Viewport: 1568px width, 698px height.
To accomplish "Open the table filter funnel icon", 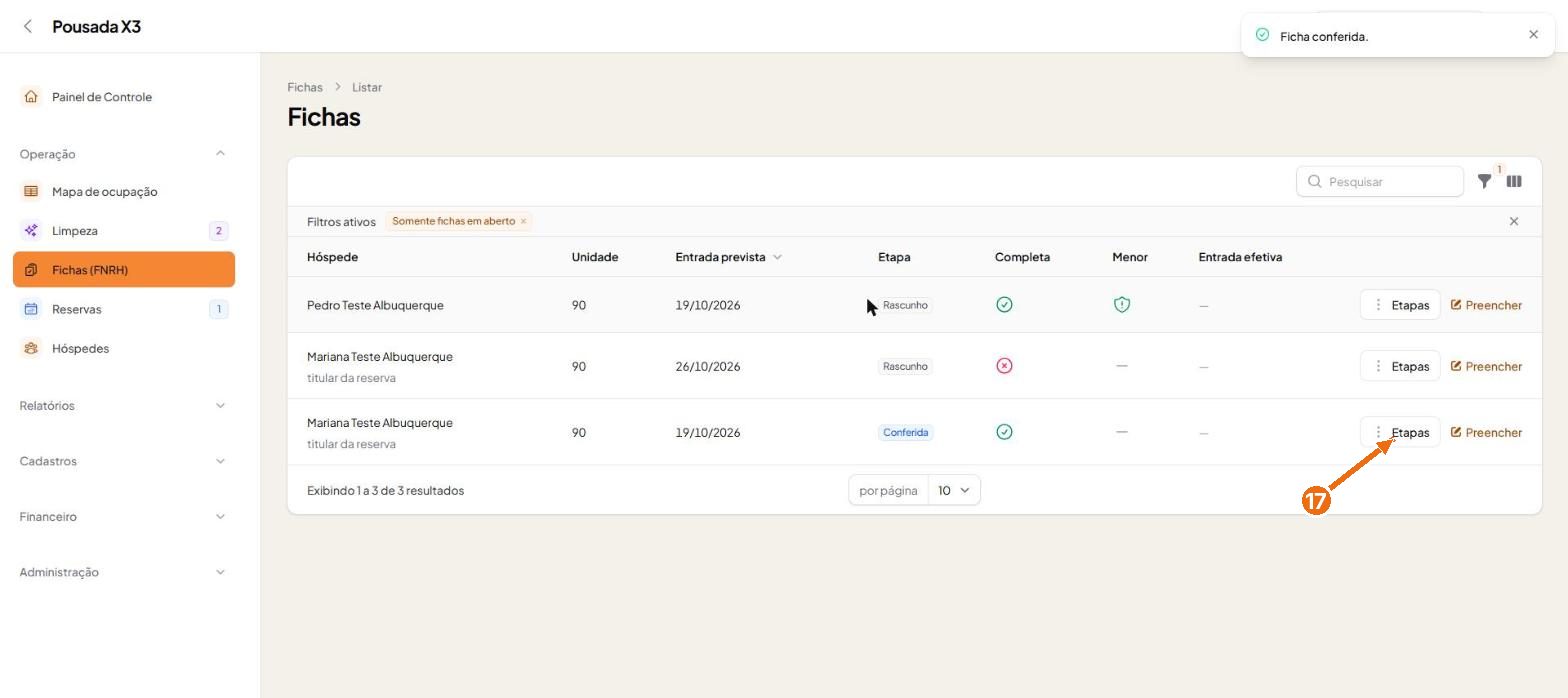I will (1485, 181).
